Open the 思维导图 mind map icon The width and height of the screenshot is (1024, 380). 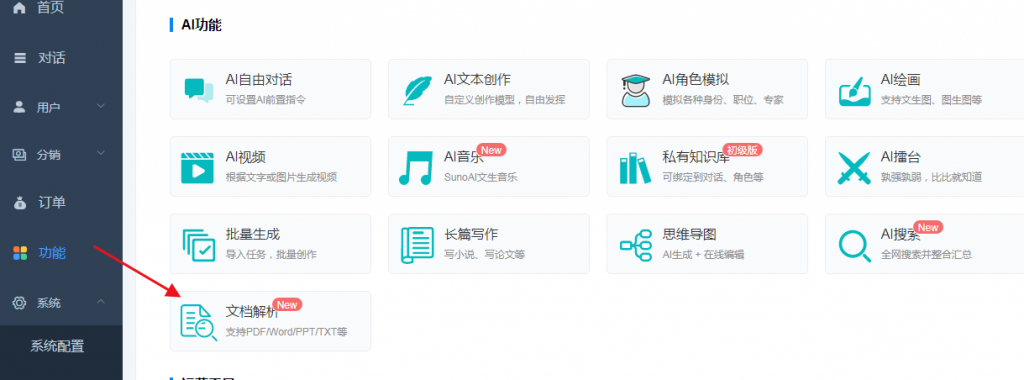(635, 245)
